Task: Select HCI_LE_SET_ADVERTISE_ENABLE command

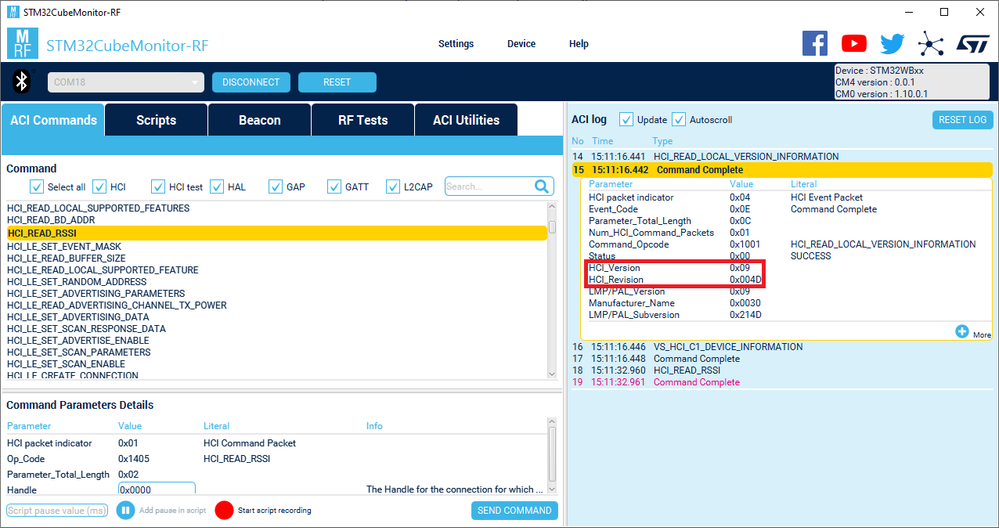Action: (x=78, y=340)
